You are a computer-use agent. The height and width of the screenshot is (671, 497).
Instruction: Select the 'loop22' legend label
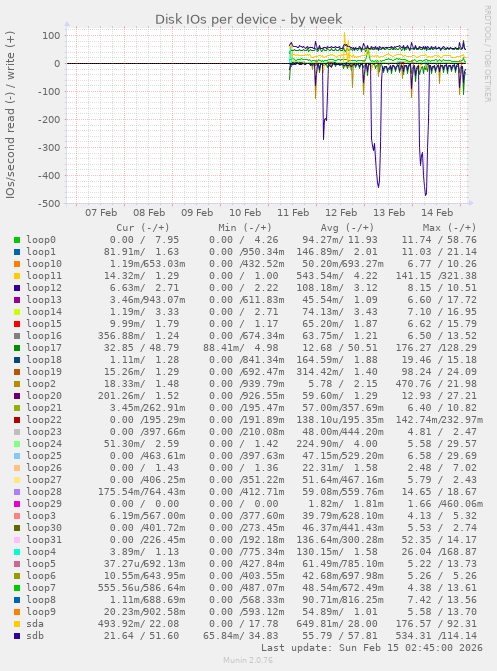pyautogui.click(x=44, y=419)
